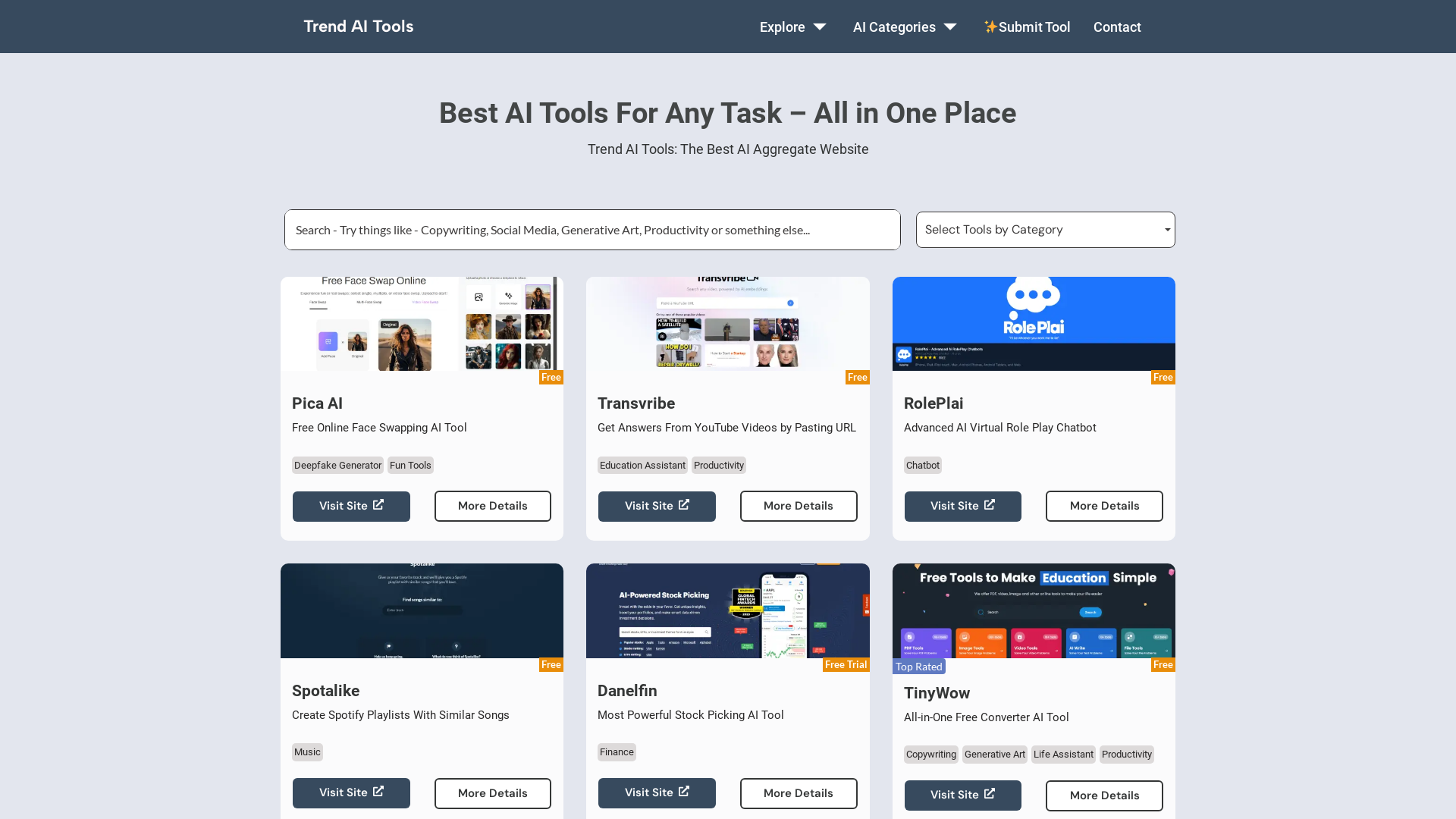Click the Free badge on Pica AI
Screen dimensions: 1456x819
point(551,378)
